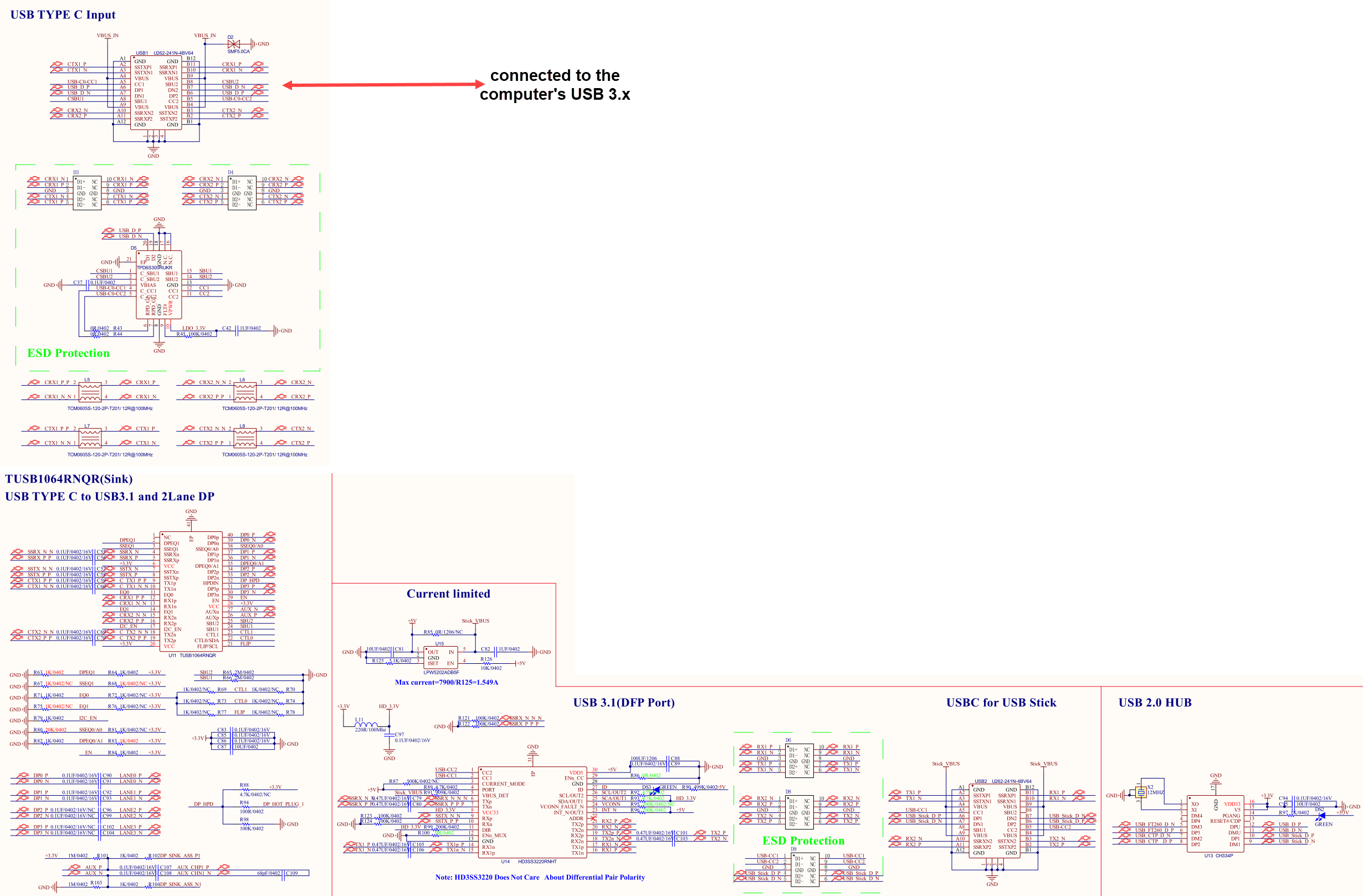Click the LANE0_P net label
Screen dimensions: 1363x896
click(131, 776)
